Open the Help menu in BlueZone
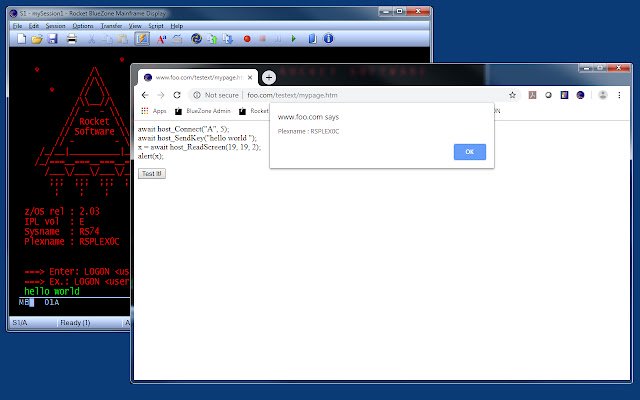This screenshot has height=400, width=640. [x=176, y=26]
